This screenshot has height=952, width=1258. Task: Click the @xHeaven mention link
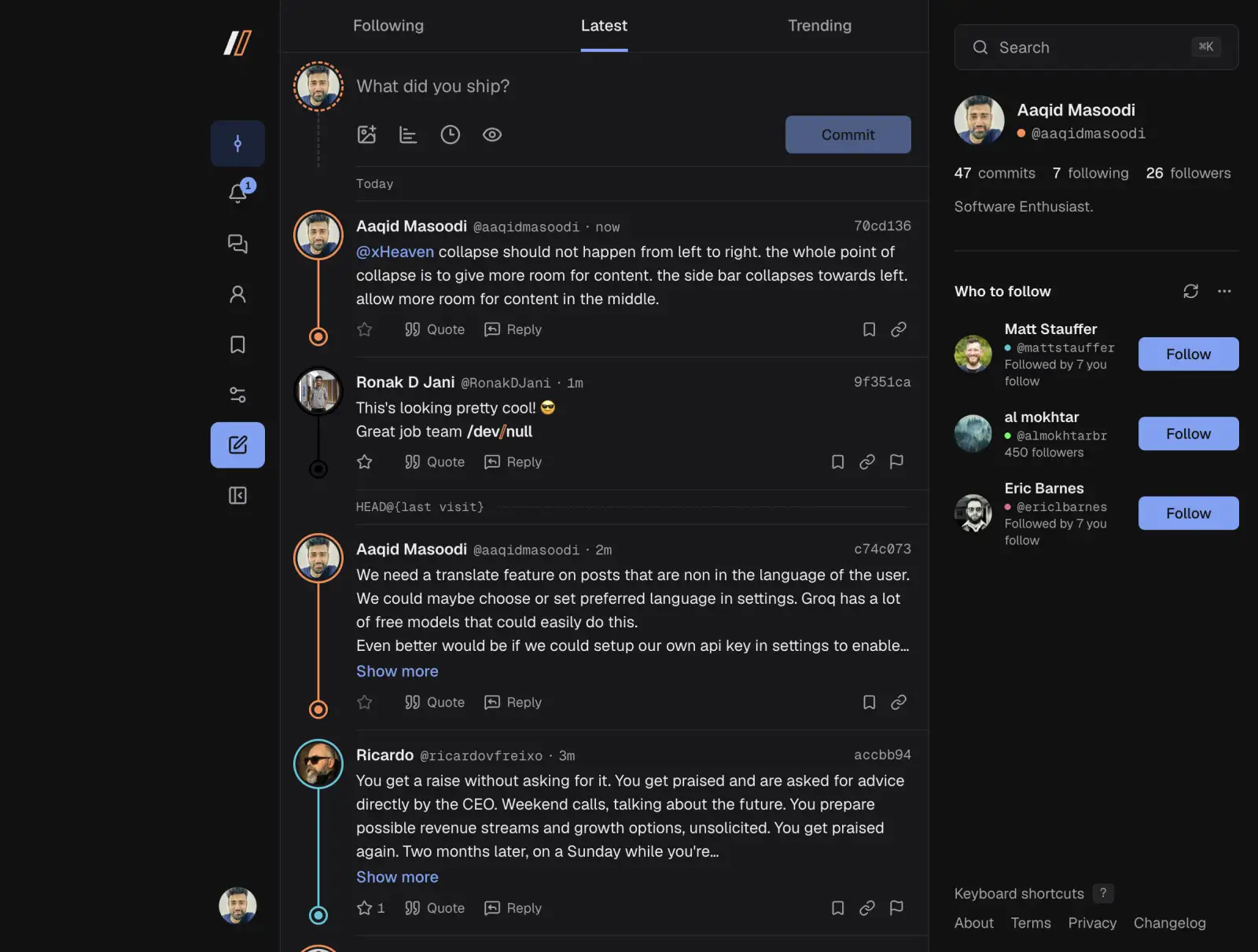395,252
